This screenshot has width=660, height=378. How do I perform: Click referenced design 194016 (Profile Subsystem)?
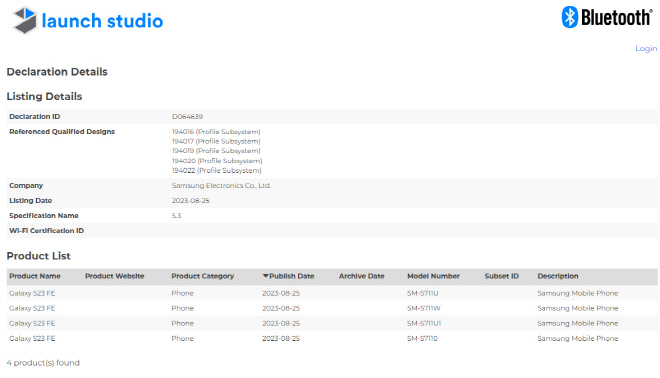pyautogui.click(x=216, y=132)
